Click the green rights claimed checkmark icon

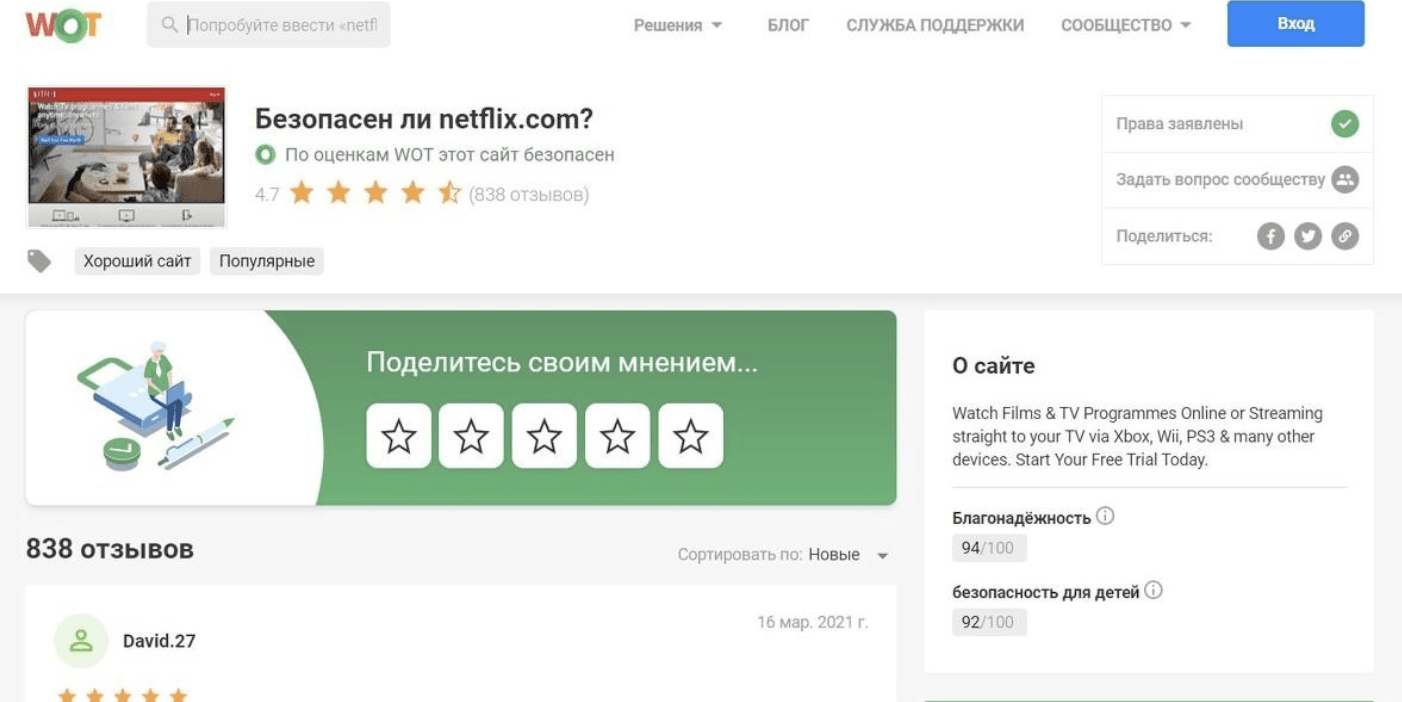[x=1345, y=124]
